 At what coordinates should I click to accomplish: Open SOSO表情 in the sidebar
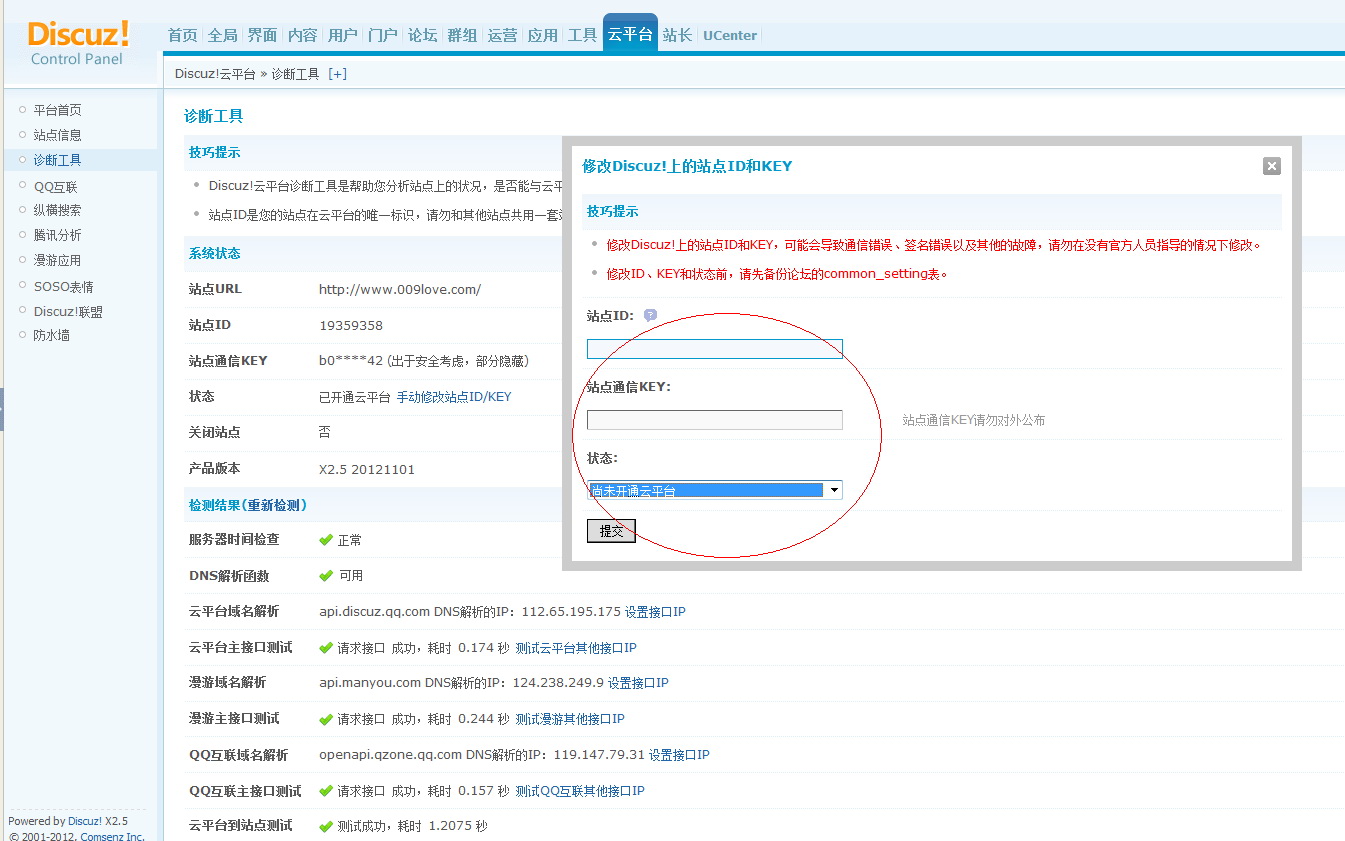(63, 286)
